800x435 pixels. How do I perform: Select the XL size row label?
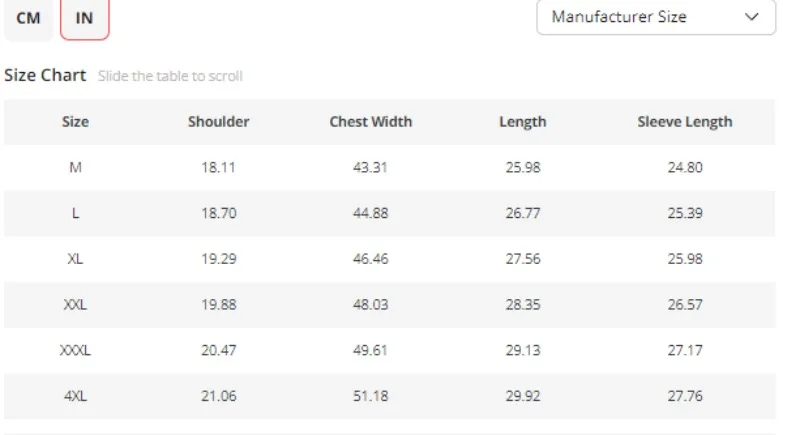(x=76, y=259)
